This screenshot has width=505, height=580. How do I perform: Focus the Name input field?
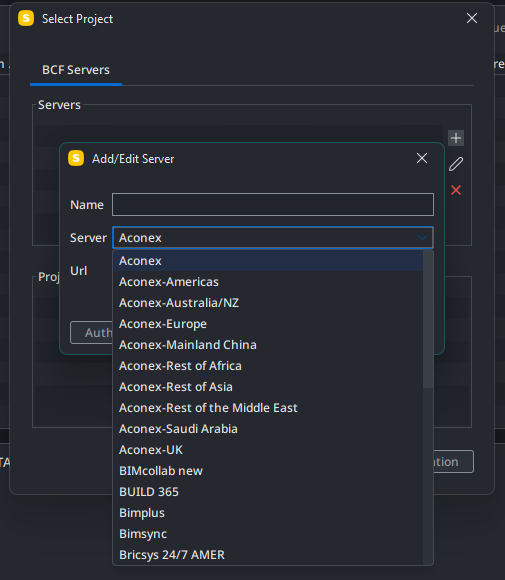point(273,204)
